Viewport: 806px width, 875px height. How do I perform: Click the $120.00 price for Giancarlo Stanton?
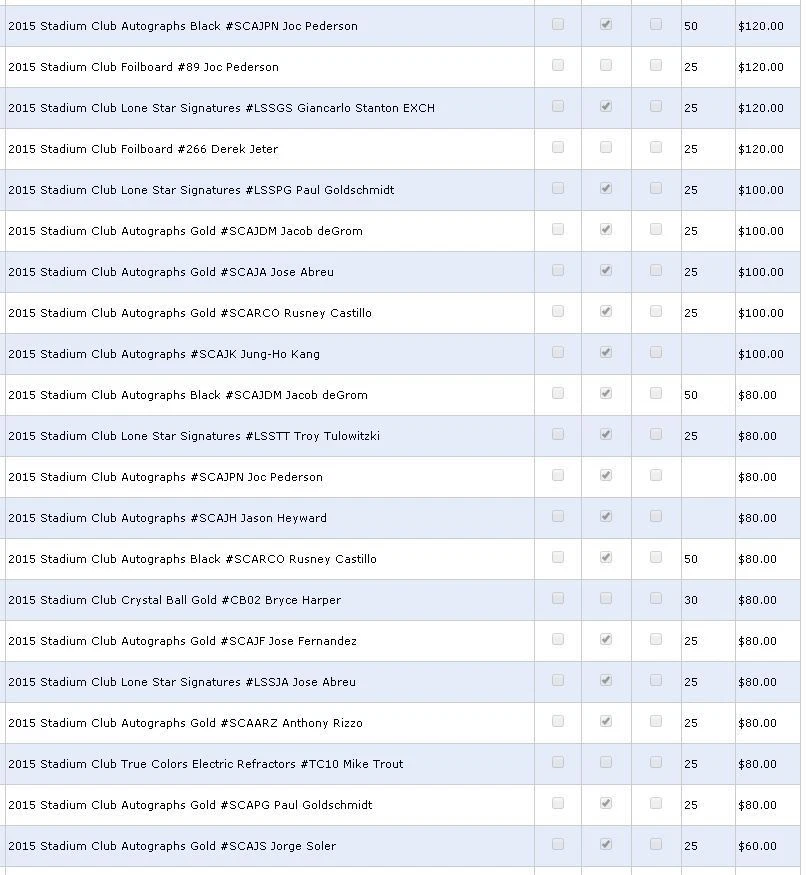click(x=760, y=108)
